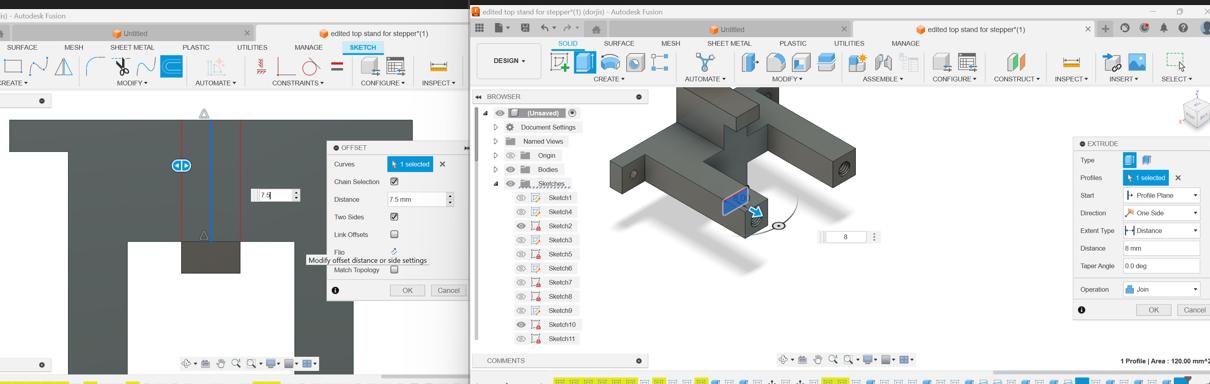
Task: Select the Fillet tool in Modify group
Action: tap(776, 62)
